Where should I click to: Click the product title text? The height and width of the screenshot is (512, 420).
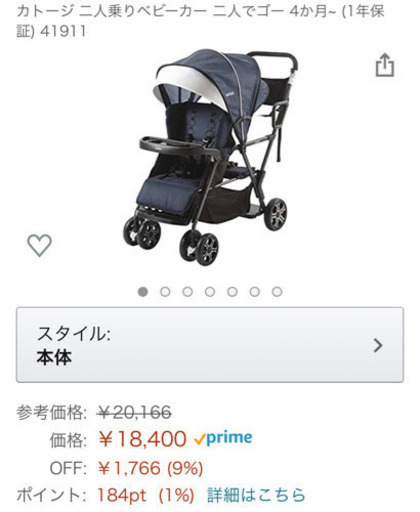coord(200,21)
